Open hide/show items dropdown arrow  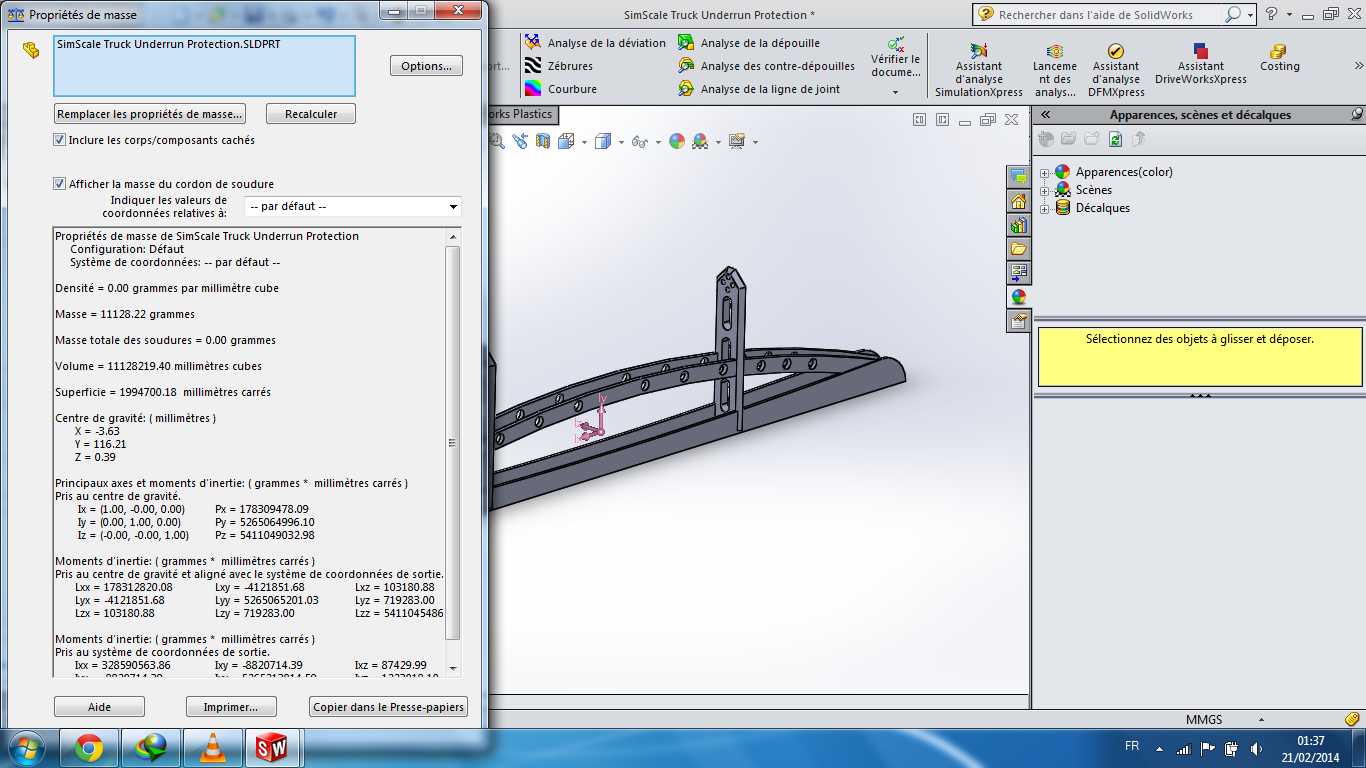pos(658,143)
